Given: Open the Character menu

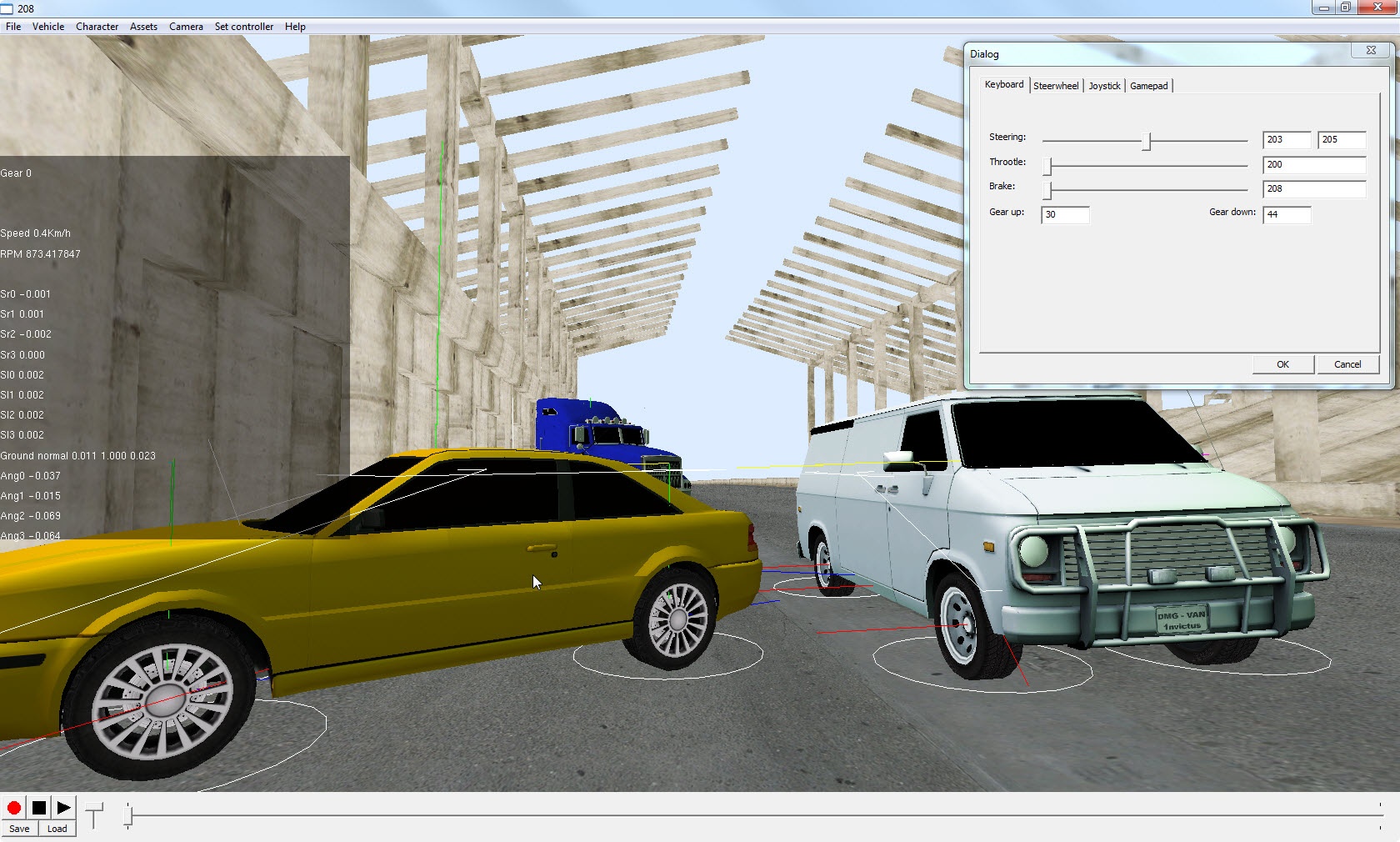Looking at the screenshot, I should point(97,27).
